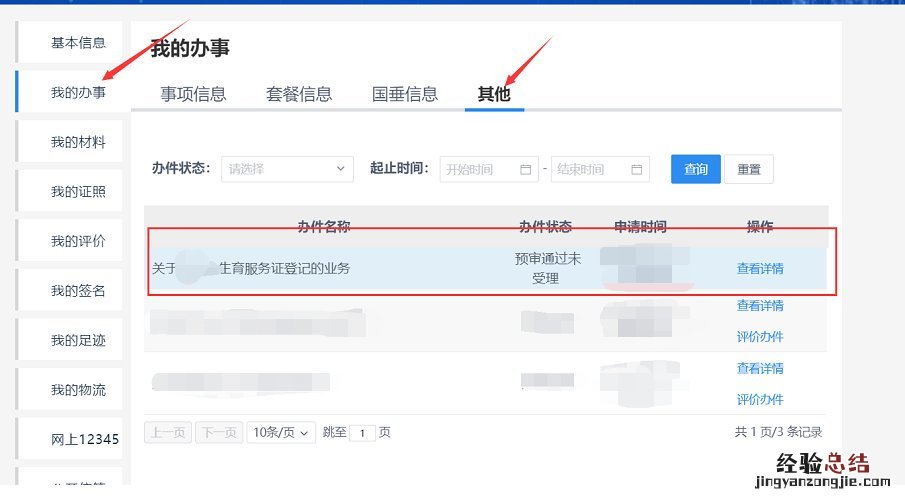Screen dimensions: 905x500
Task: Select the 其他 tab
Action: pos(494,94)
